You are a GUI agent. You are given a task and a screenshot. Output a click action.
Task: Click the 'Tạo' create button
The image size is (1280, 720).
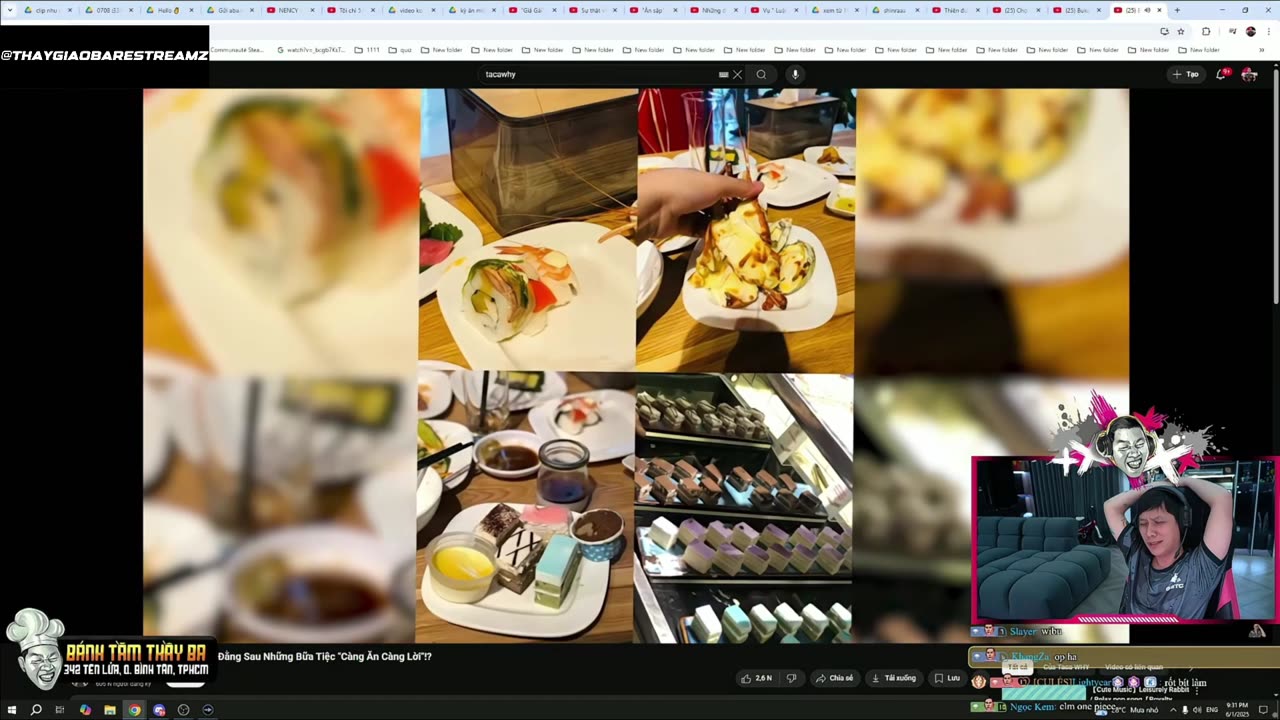[1185, 74]
